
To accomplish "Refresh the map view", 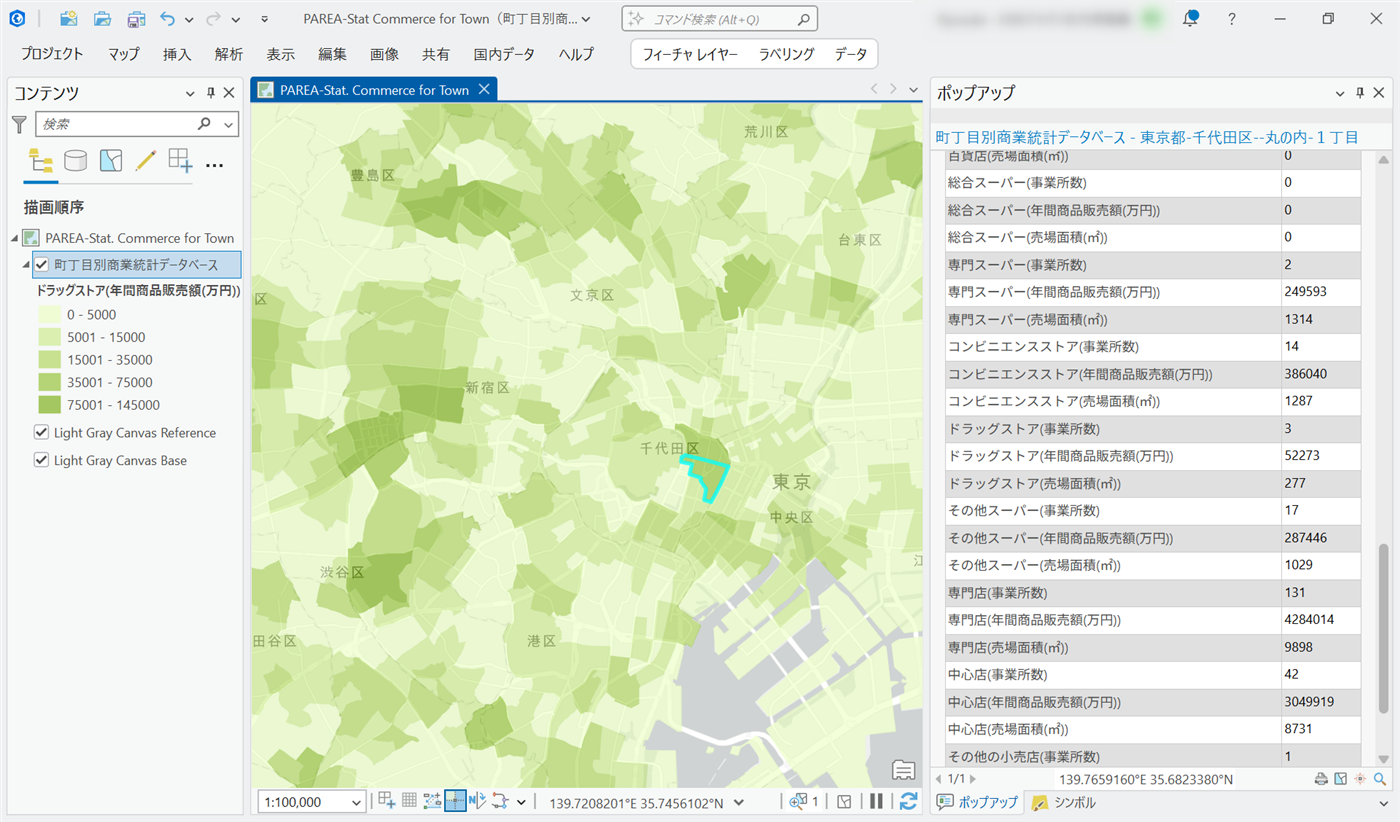I will [x=908, y=801].
